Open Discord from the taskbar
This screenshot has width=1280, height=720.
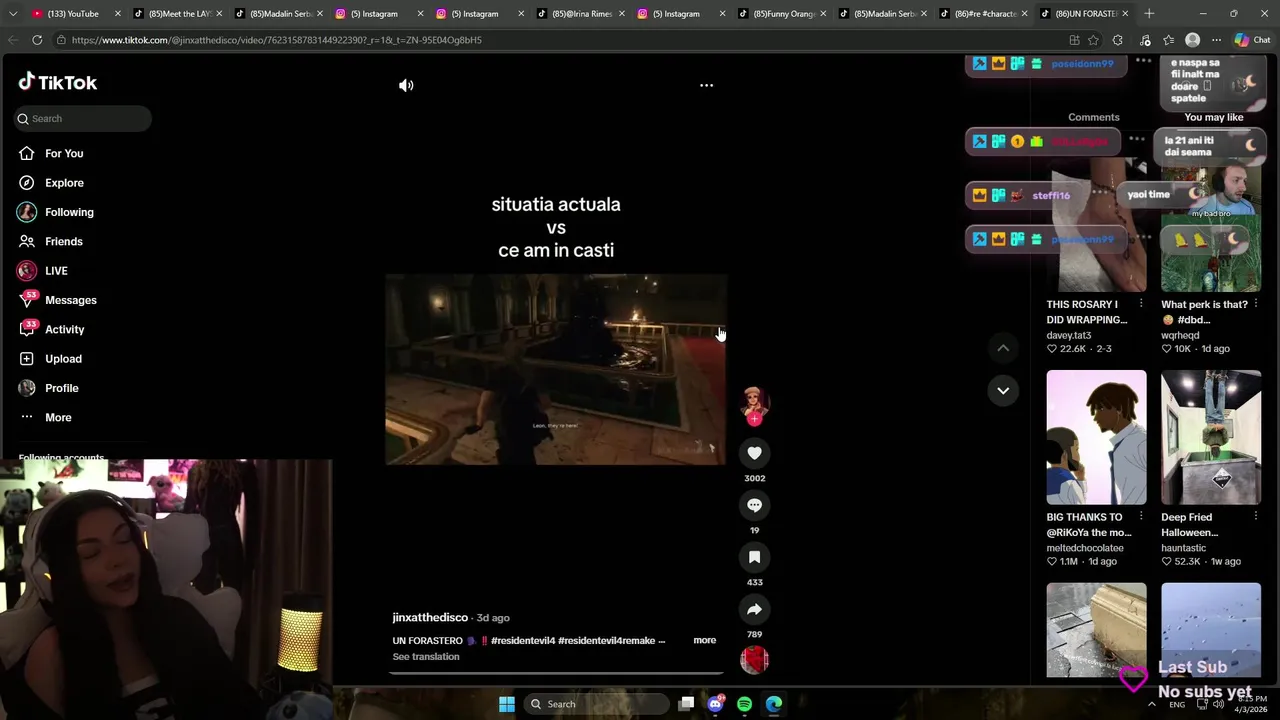point(715,704)
